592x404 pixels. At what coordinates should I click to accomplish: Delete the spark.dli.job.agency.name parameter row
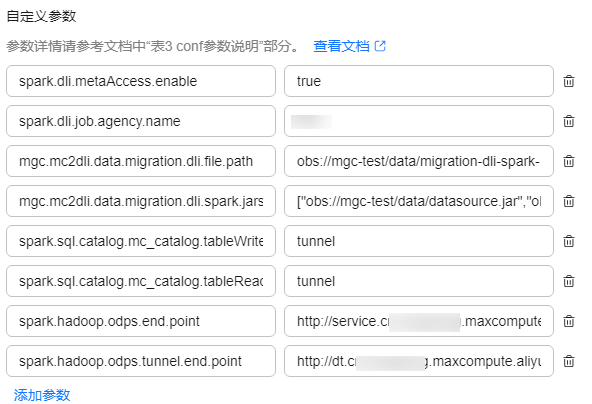[x=569, y=121]
